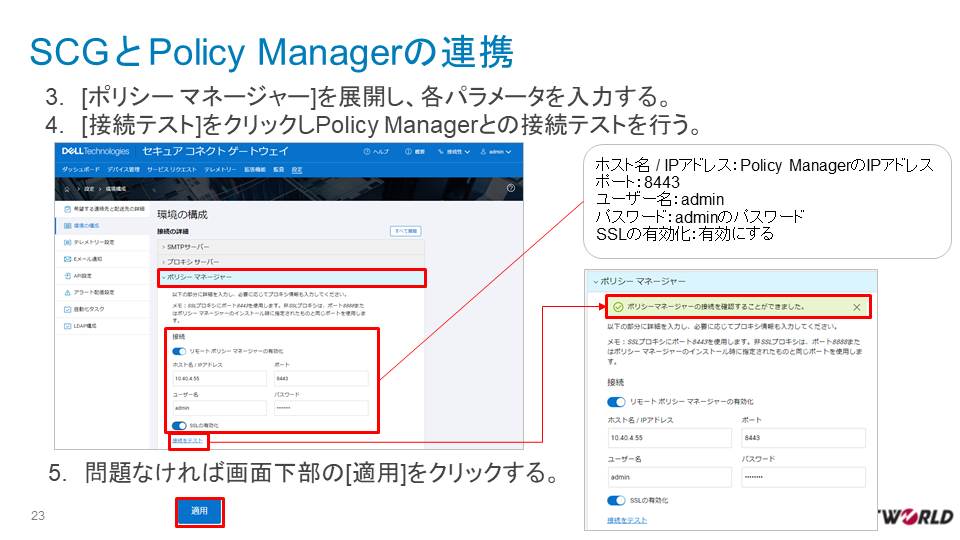This screenshot has height=540, width=960.
Task: Select the 設定 menu in the top navigation bar
Action: coord(297,170)
